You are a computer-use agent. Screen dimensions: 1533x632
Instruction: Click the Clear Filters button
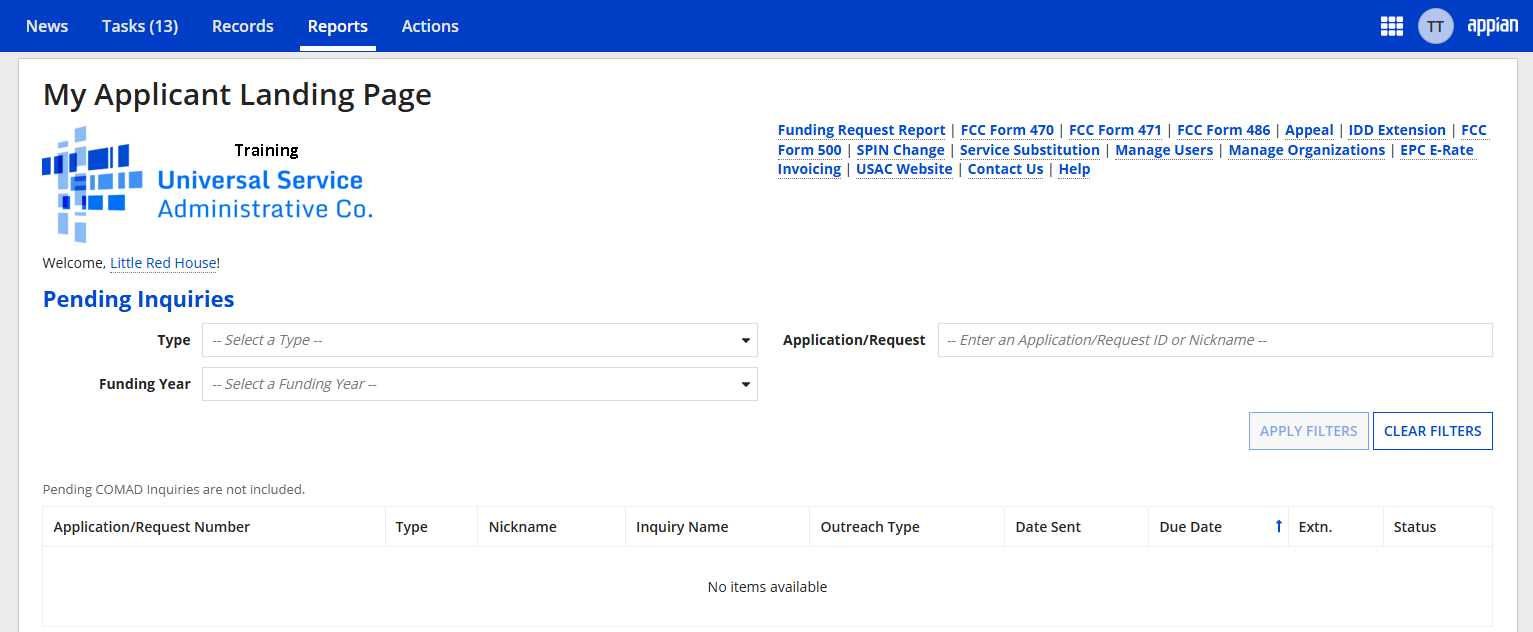tap(1433, 431)
